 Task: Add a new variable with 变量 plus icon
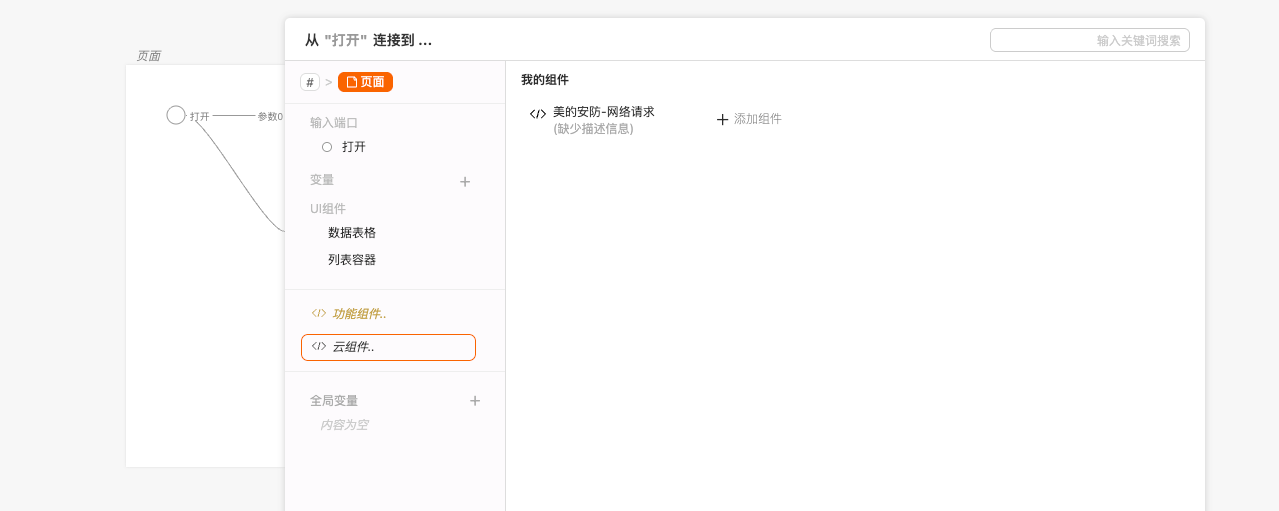[x=465, y=182]
